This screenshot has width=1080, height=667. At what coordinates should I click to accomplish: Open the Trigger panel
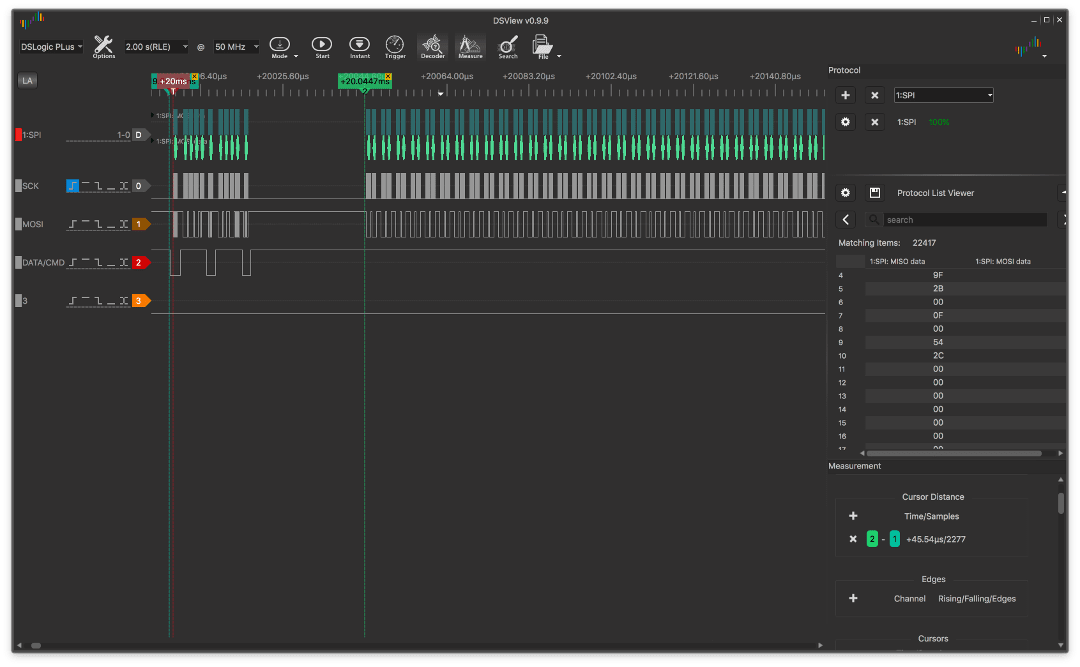click(395, 46)
